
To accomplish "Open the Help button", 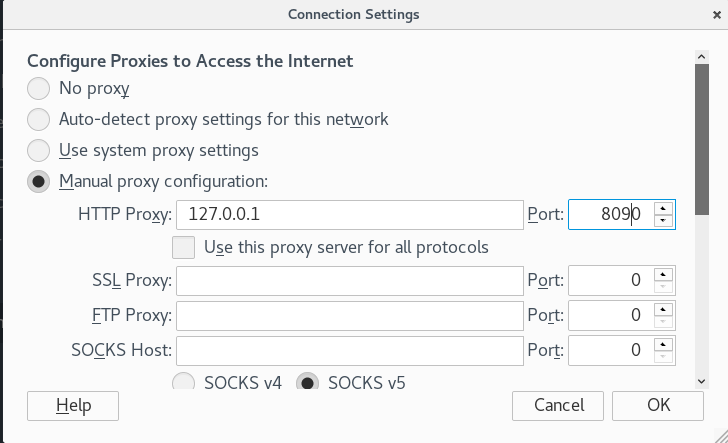I will [73, 405].
